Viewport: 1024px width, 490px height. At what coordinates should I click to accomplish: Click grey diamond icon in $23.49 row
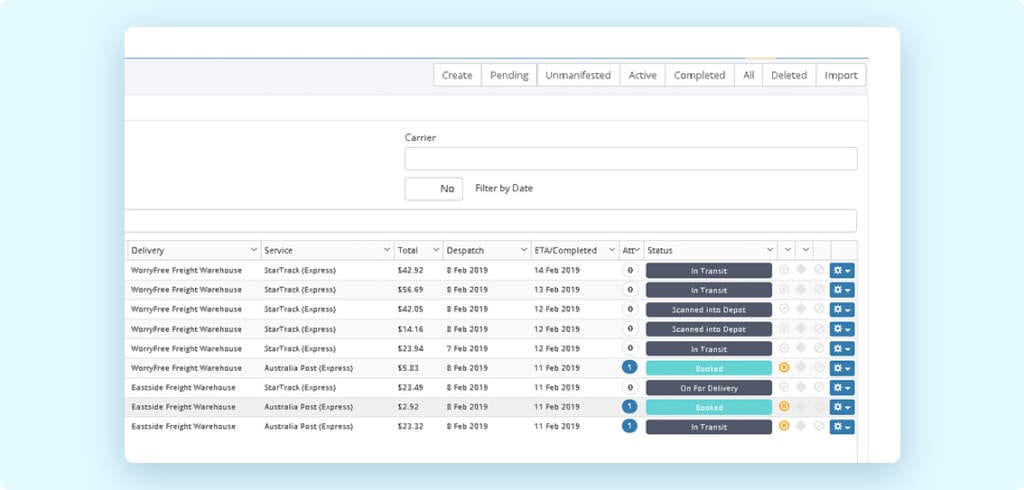[801, 387]
